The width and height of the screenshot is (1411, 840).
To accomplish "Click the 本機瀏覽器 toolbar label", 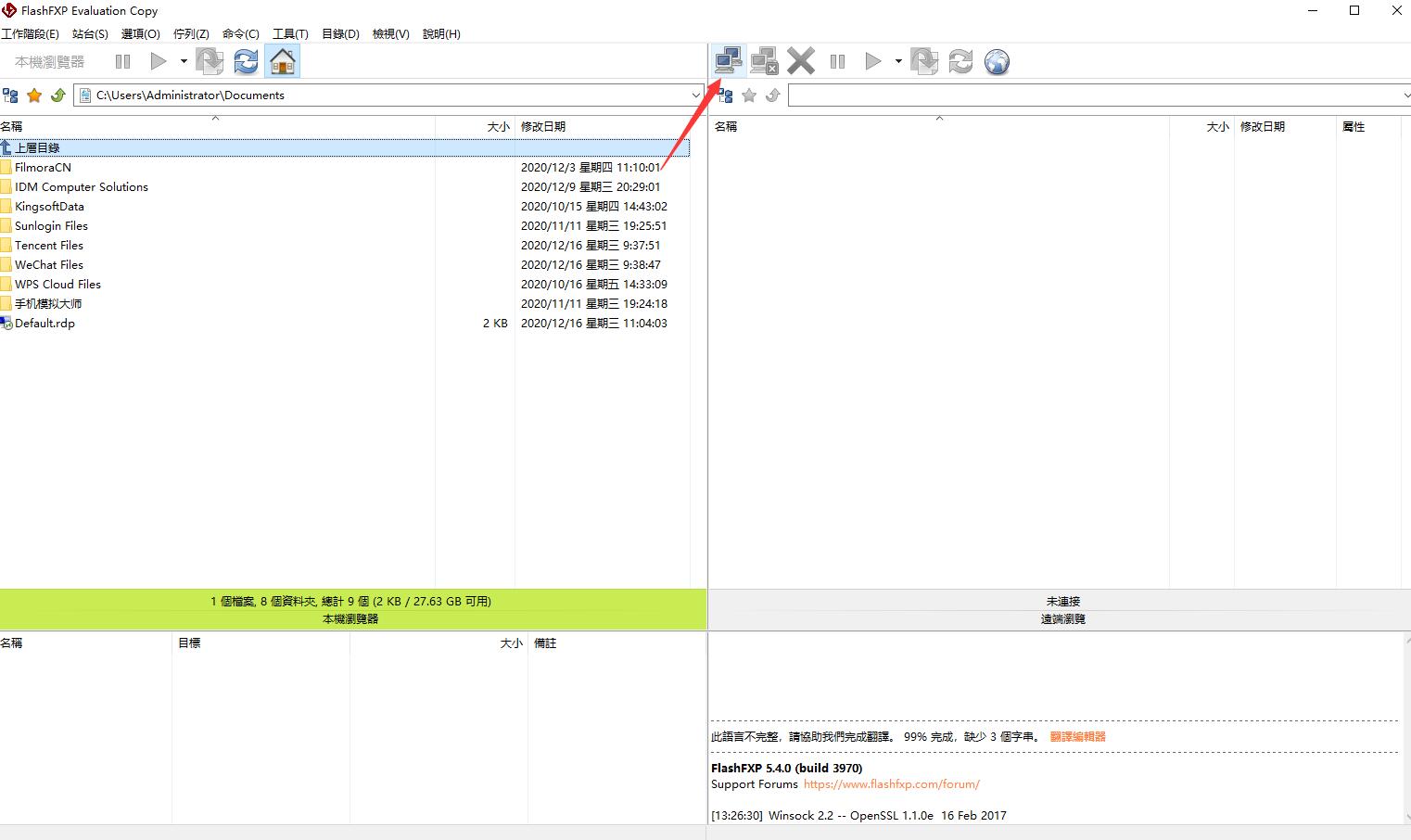I will tap(49, 61).
